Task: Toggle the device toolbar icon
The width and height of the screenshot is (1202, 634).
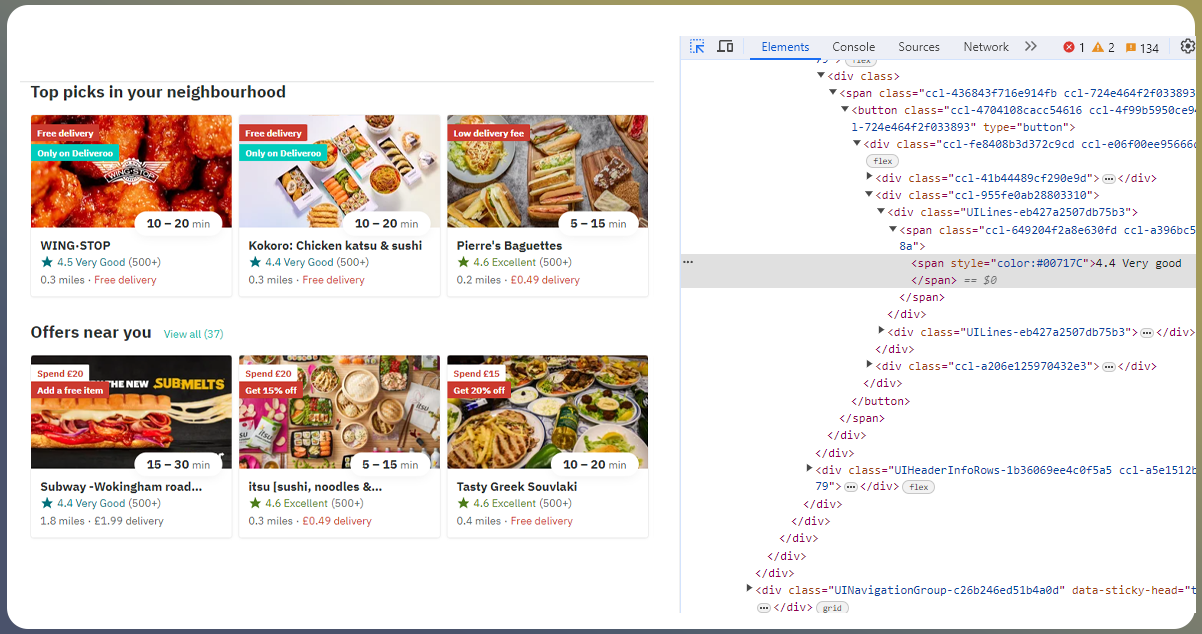Action: point(725,47)
